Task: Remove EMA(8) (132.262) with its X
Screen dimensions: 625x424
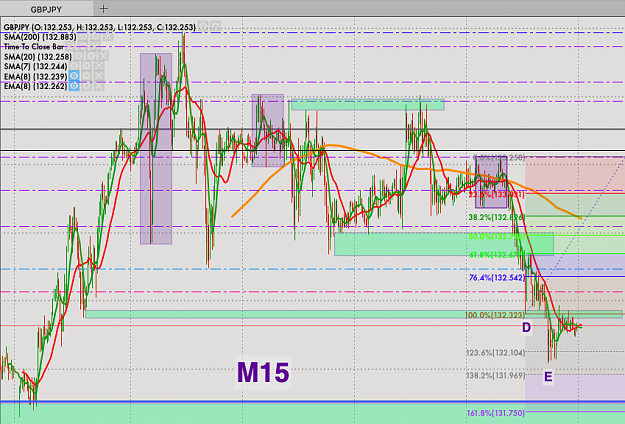Action: 99,86
